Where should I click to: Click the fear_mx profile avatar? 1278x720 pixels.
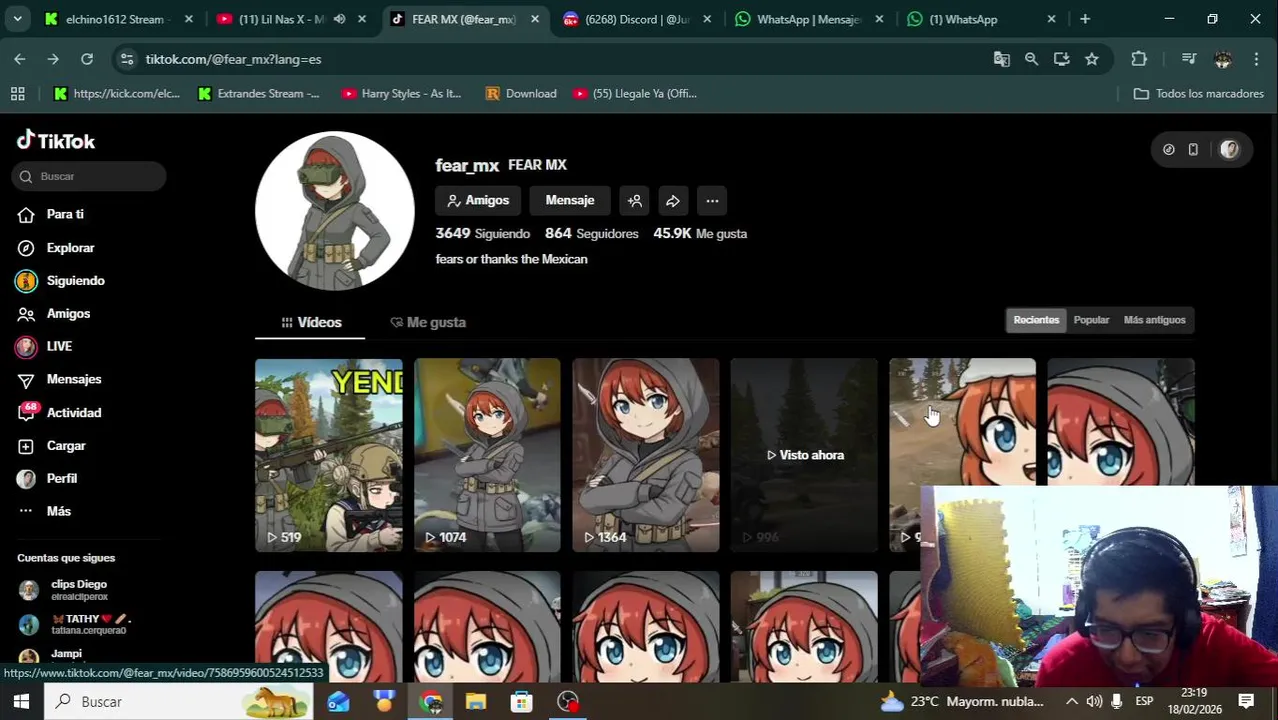point(335,211)
